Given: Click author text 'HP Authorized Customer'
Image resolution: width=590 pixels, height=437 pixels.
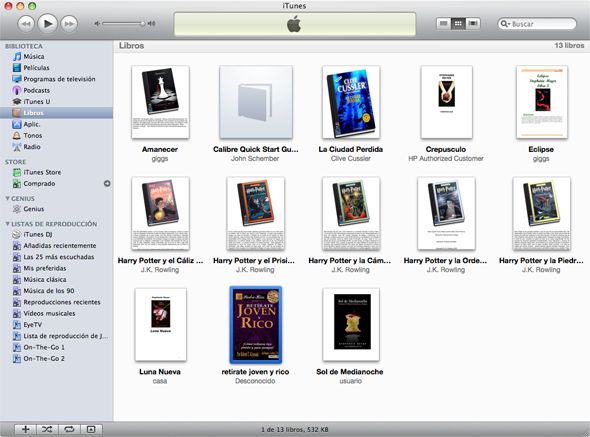Looking at the screenshot, I should click(446, 158).
